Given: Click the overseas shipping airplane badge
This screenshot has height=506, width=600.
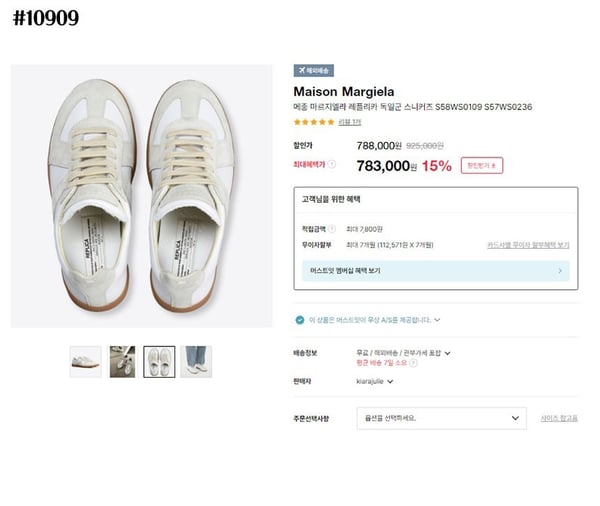Looking at the screenshot, I should point(314,71).
